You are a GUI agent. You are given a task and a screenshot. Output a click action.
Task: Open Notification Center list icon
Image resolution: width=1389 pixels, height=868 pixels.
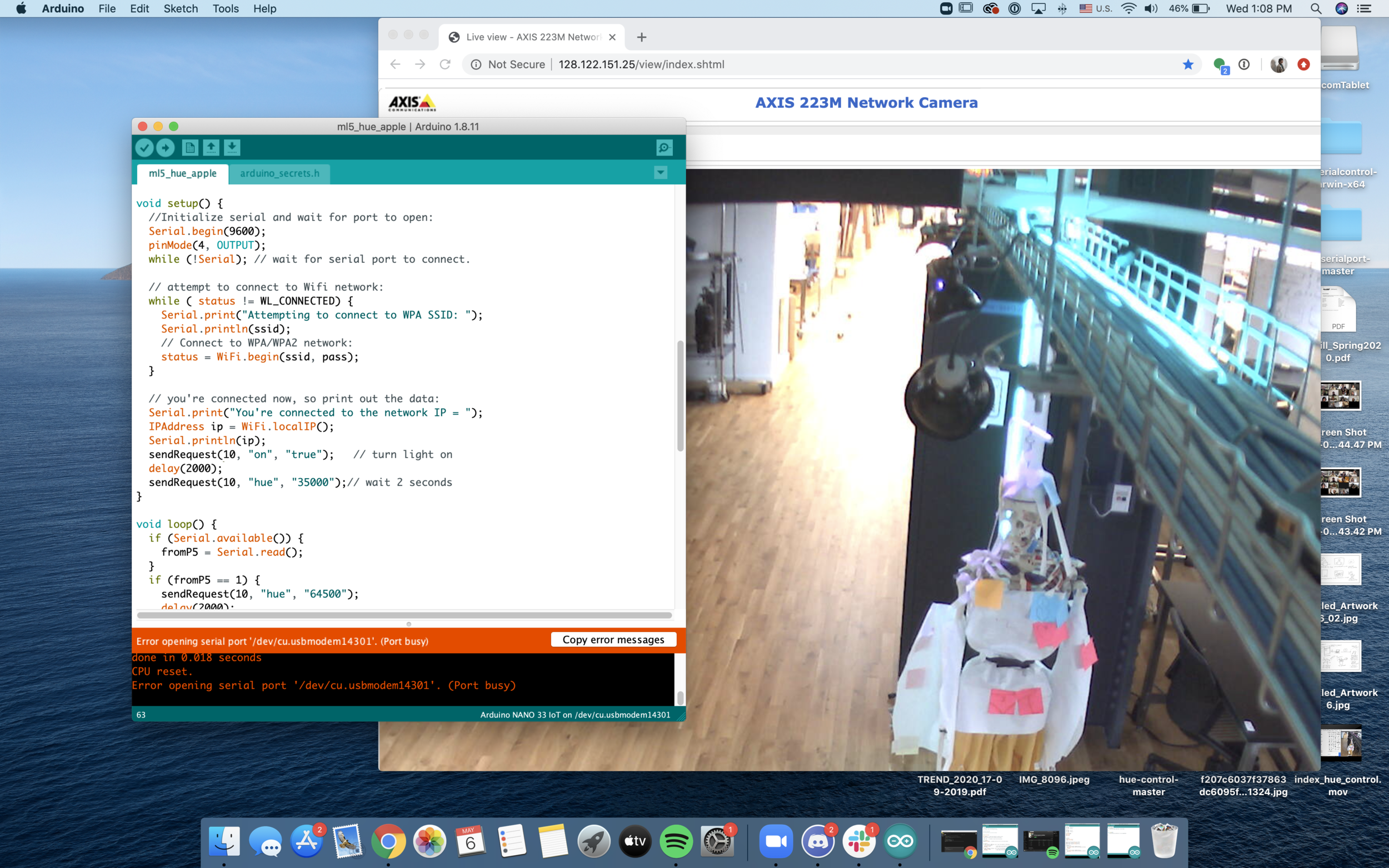[x=1364, y=9]
